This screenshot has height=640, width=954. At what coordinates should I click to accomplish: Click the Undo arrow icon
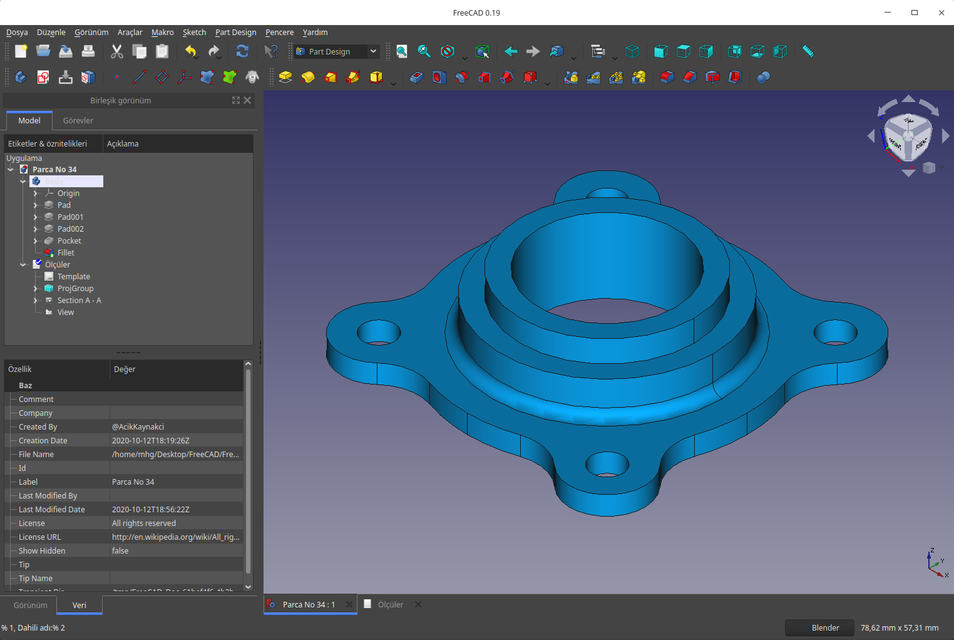[x=192, y=51]
